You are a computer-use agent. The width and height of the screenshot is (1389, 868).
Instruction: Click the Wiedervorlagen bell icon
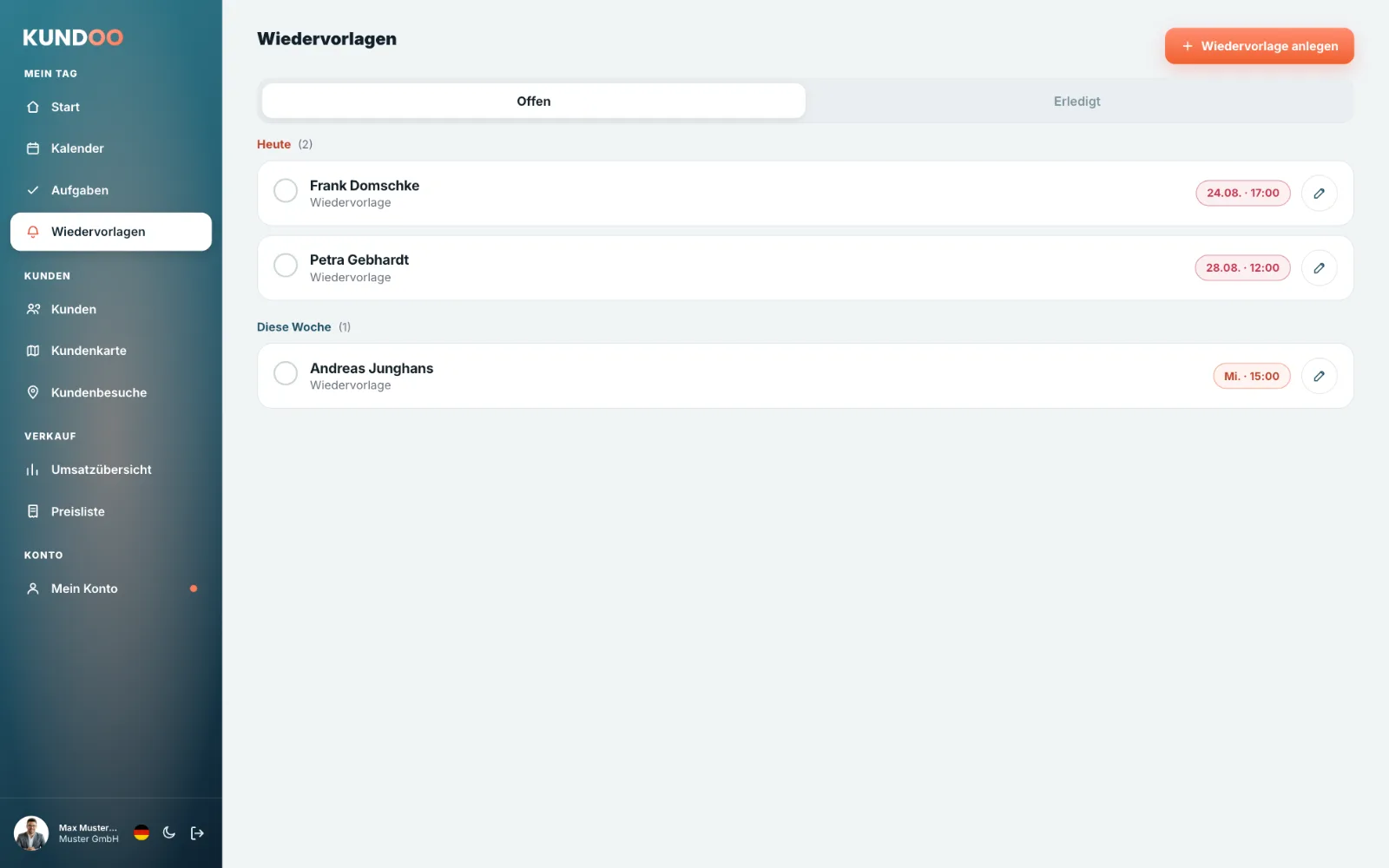pyautogui.click(x=33, y=232)
